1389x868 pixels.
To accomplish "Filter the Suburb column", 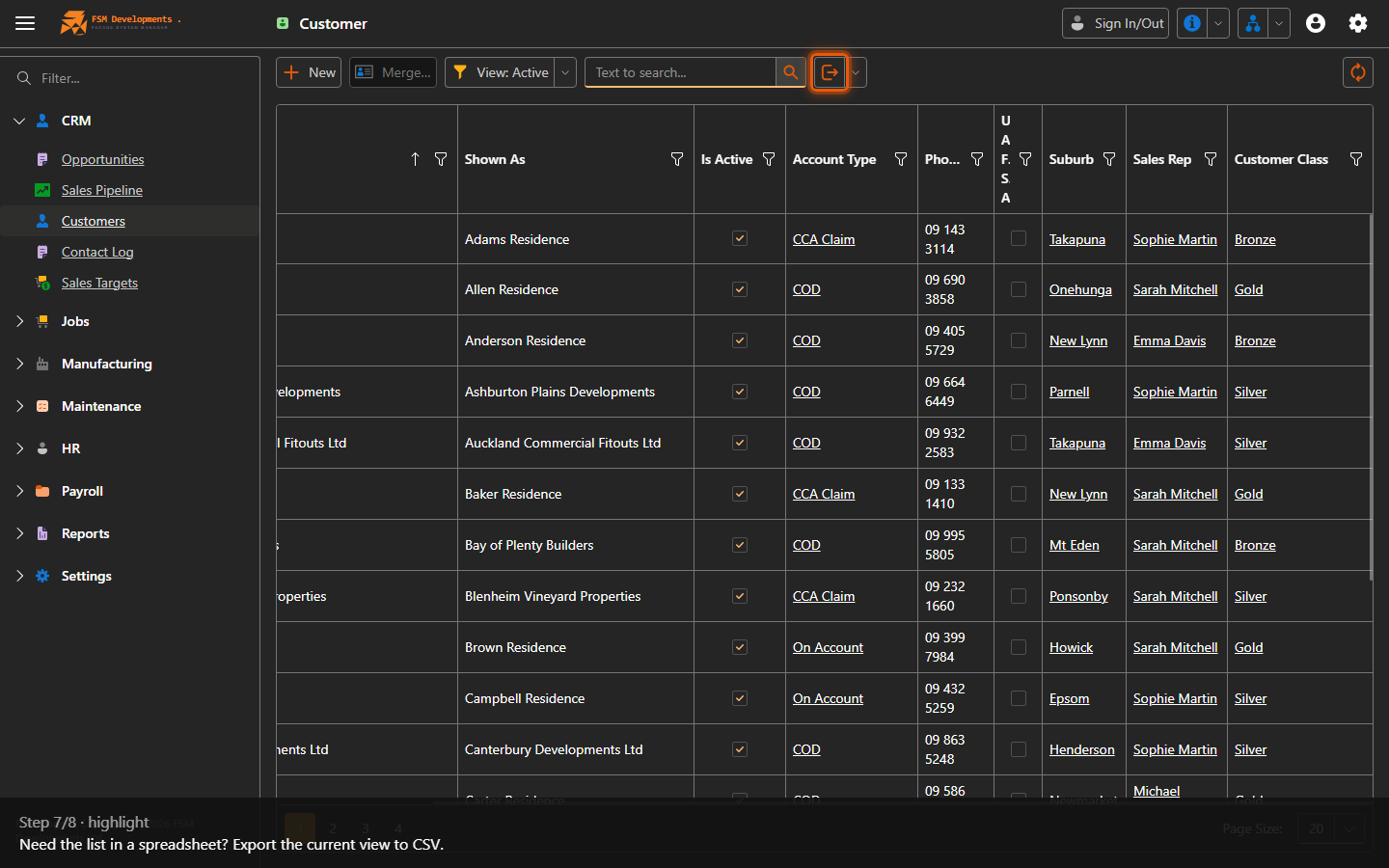I will click(x=1109, y=159).
